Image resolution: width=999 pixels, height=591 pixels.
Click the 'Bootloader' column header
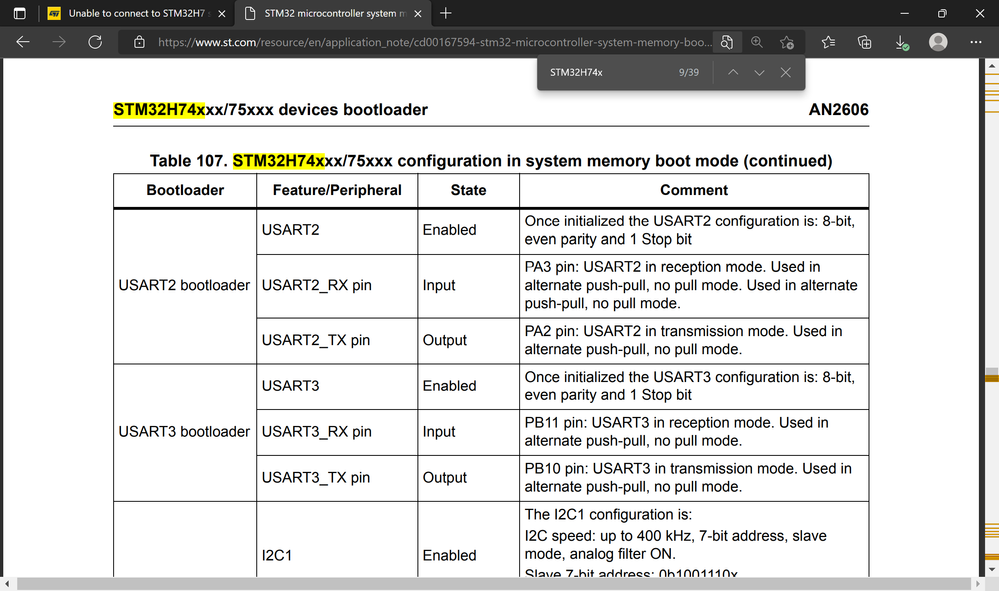point(185,190)
